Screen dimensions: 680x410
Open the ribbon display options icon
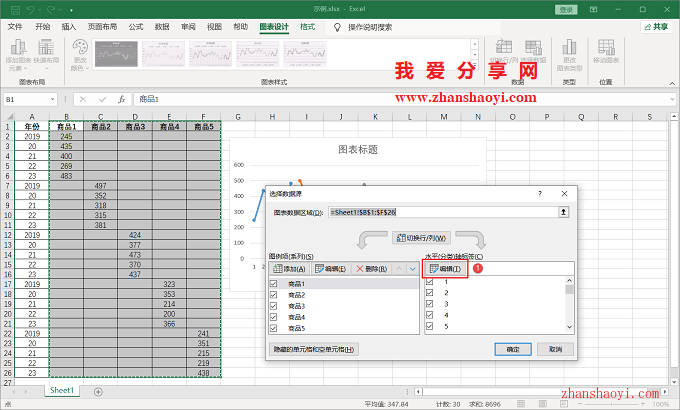click(593, 9)
